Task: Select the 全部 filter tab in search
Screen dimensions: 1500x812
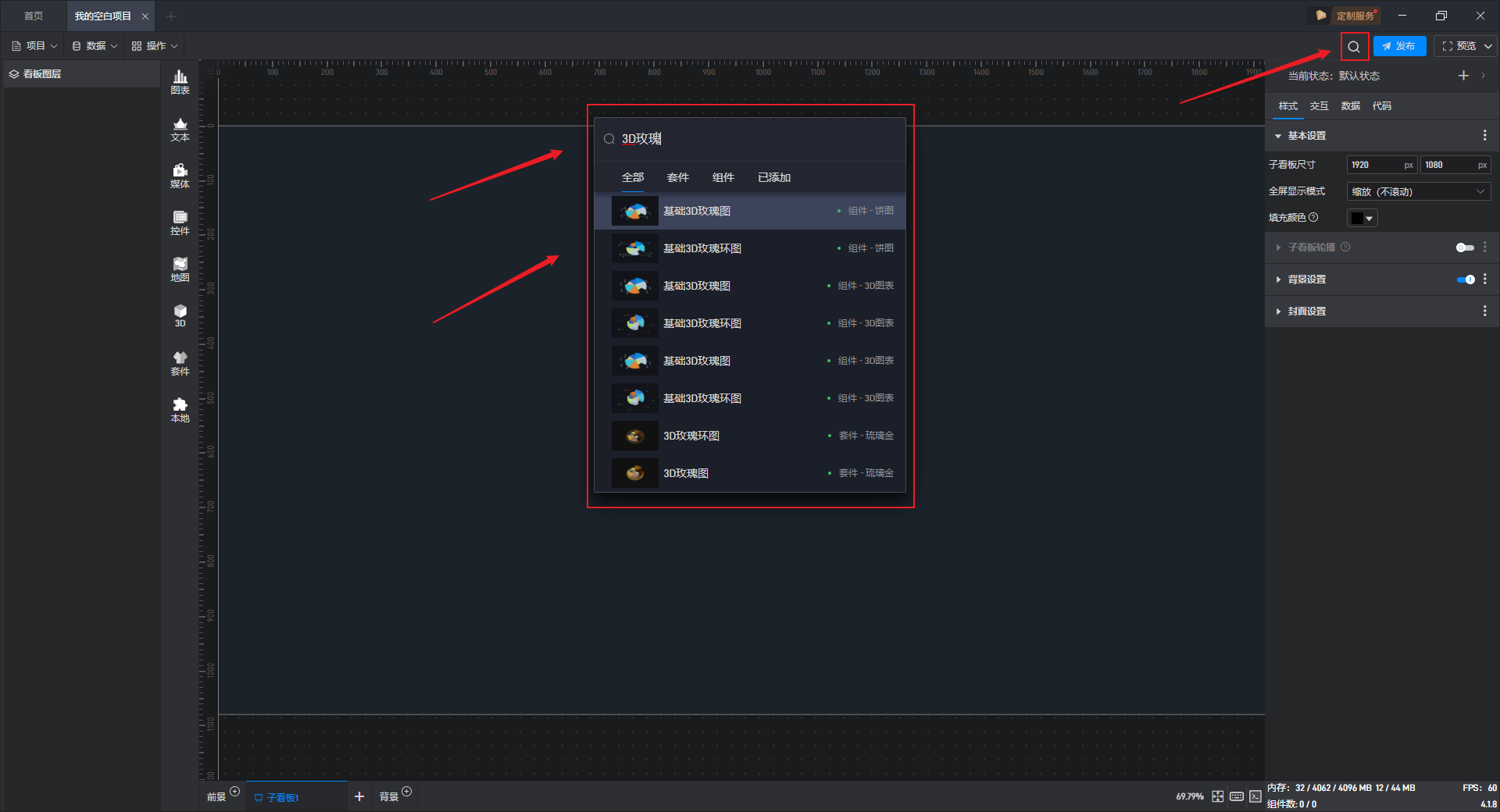Action: 633,178
